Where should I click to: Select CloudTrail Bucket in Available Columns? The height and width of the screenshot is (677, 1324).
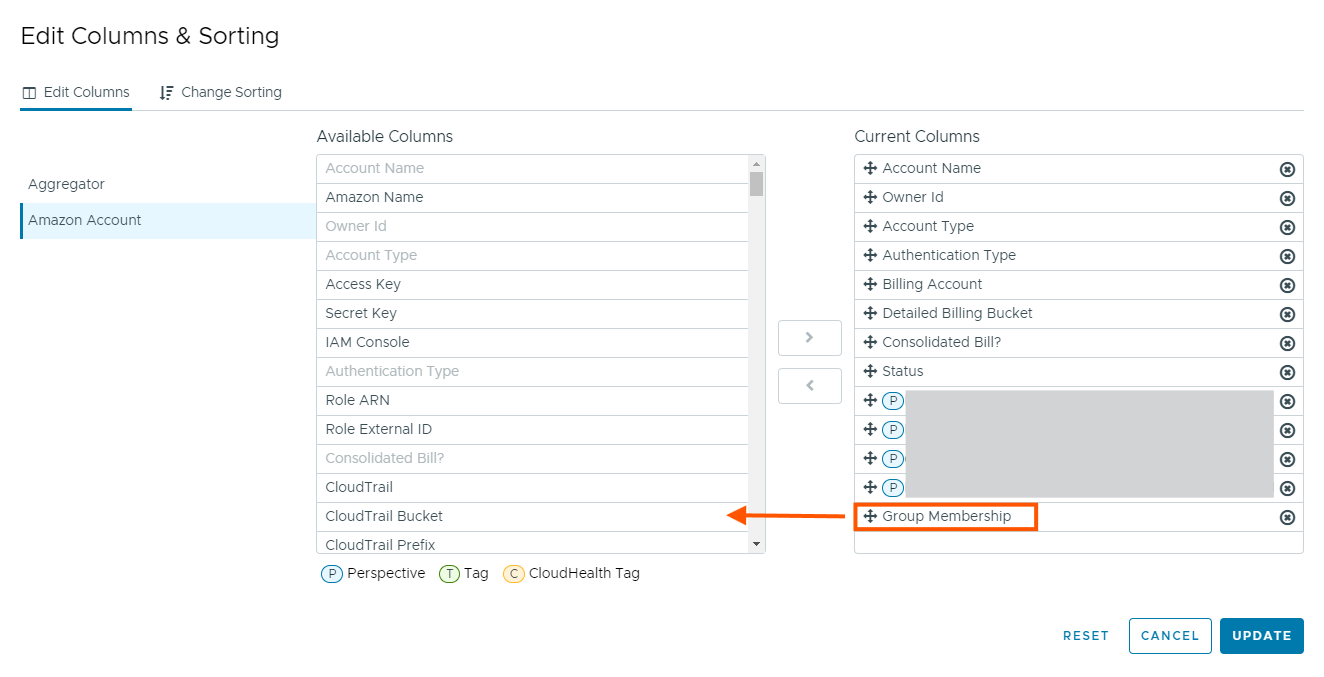pos(384,516)
